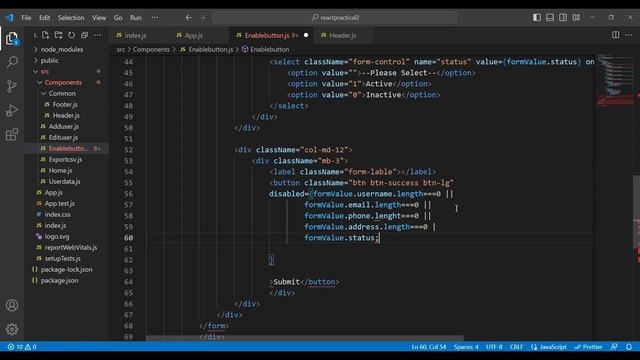This screenshot has height=360, width=640.
Task: Toggle the bottom panel layout
Action: point(550,18)
